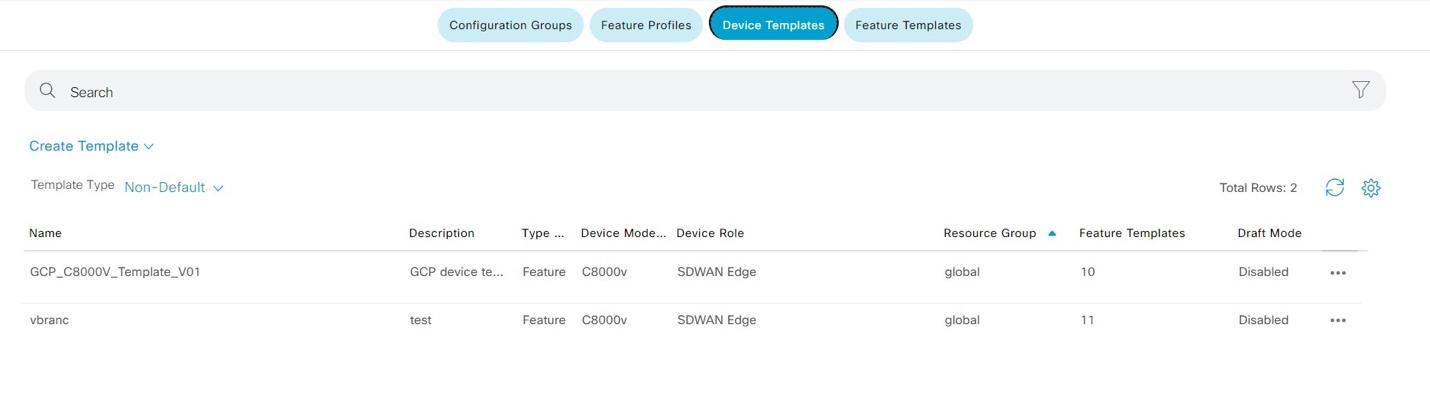
Task: Sort by Device Model column header
Action: coord(623,233)
